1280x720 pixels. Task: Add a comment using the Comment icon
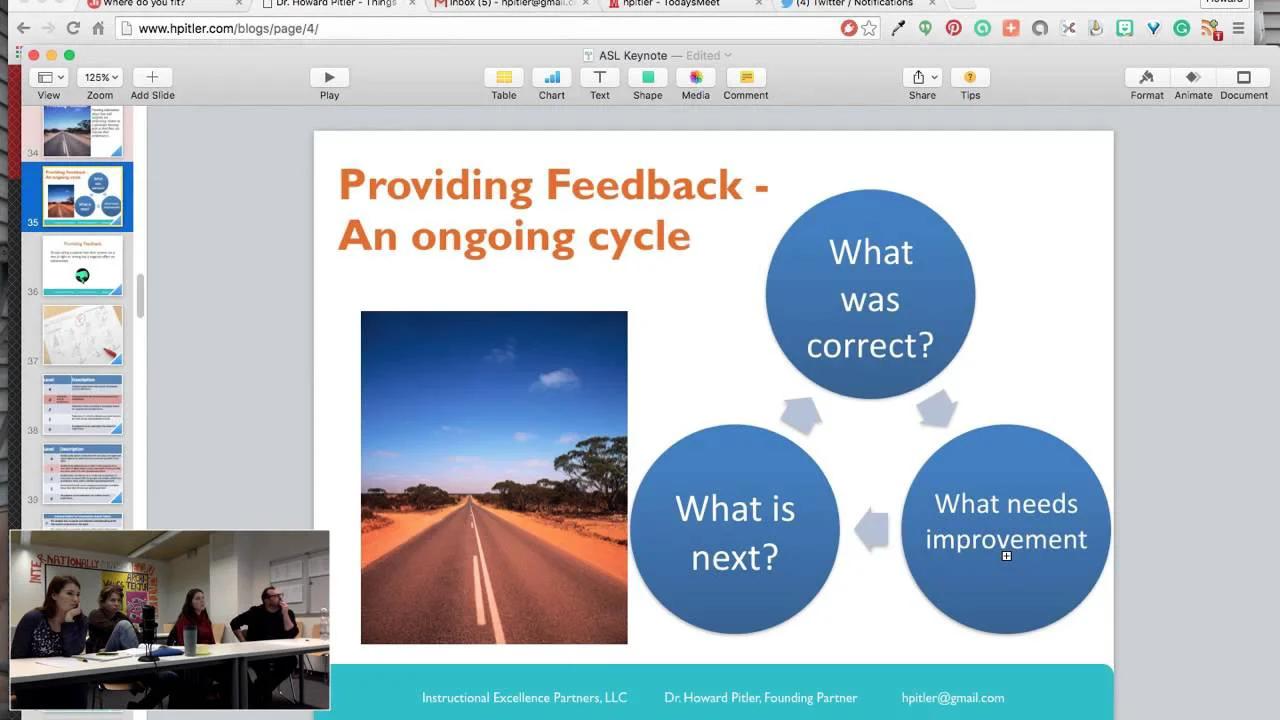click(x=745, y=78)
